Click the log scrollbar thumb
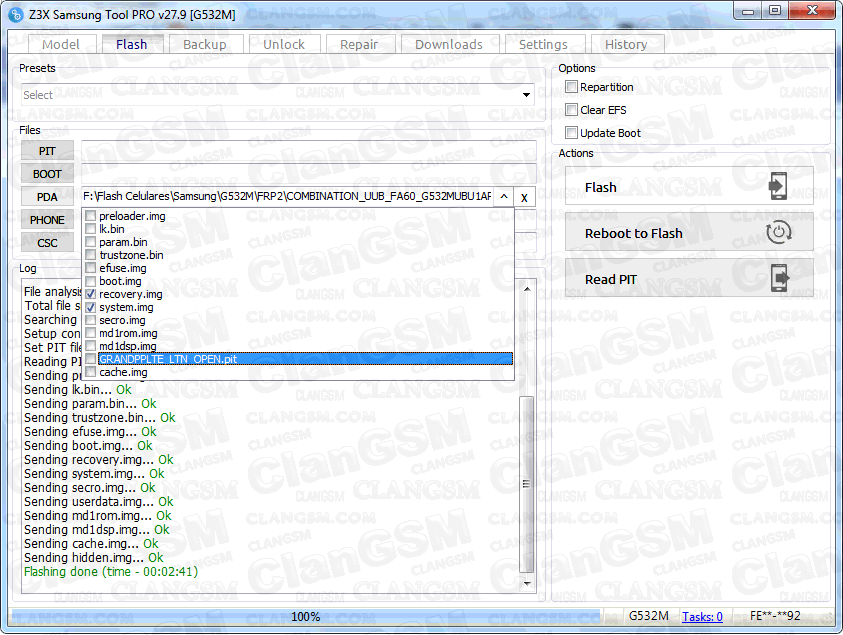The width and height of the screenshot is (843, 635). [527, 484]
